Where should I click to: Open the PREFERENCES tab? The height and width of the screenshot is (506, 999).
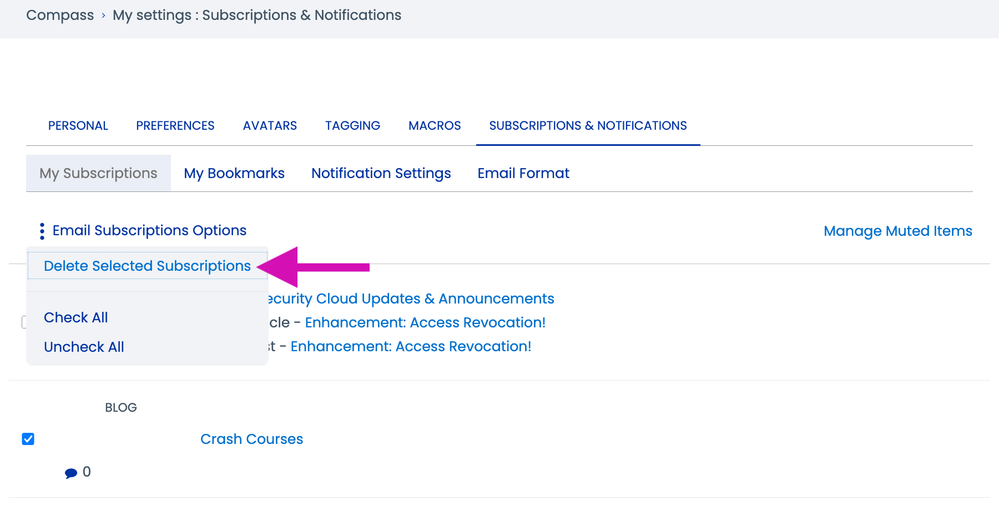click(175, 126)
